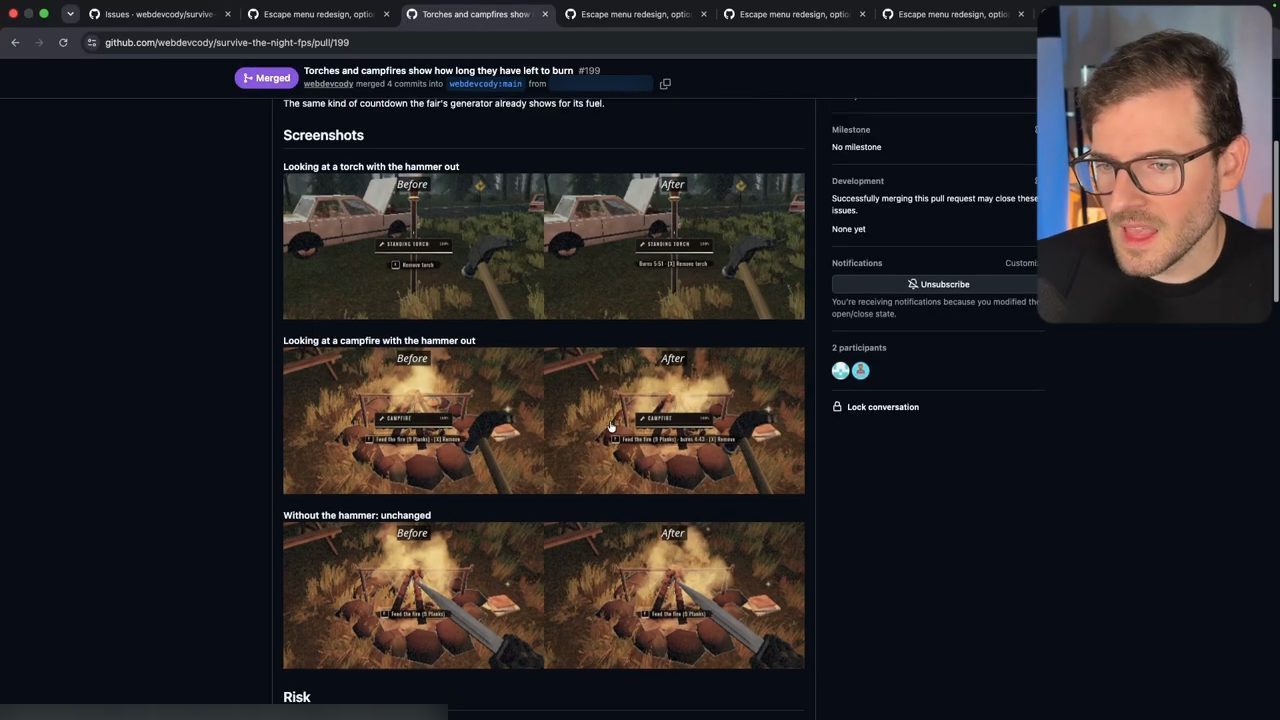Click the purple Merged status badge
The image size is (1280, 720).
tap(266, 78)
